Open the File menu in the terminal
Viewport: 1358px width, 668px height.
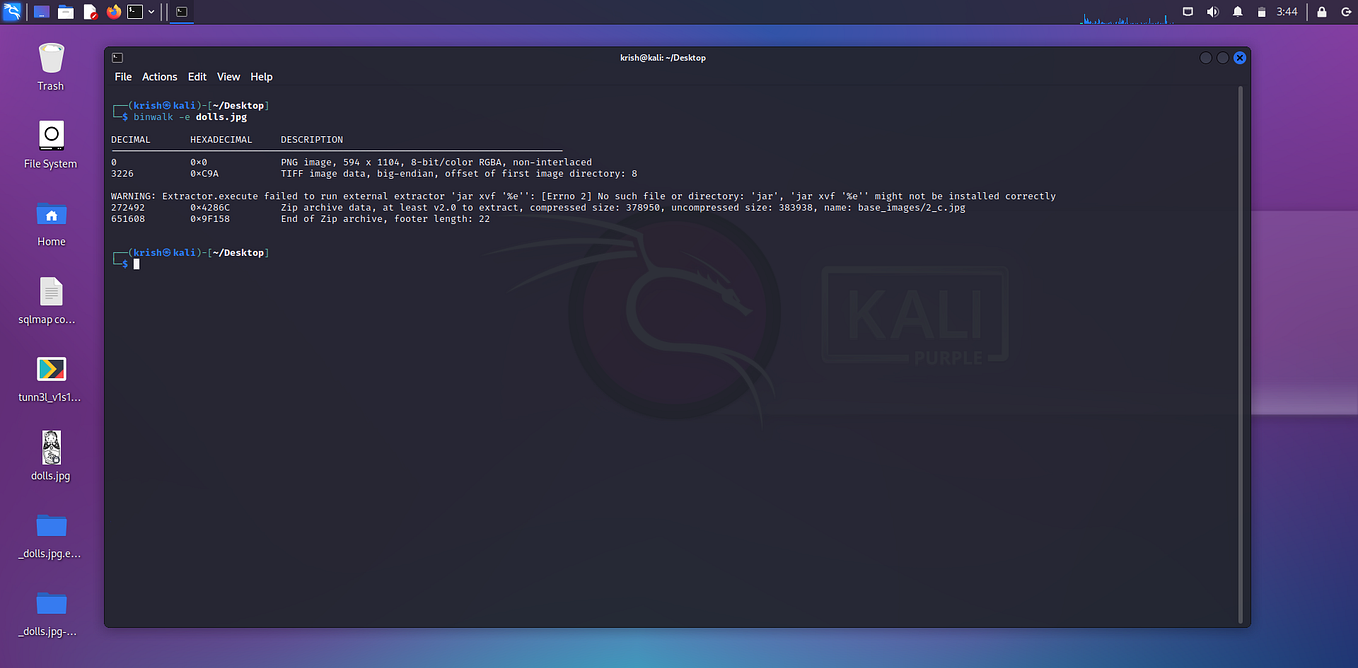[x=122, y=76]
